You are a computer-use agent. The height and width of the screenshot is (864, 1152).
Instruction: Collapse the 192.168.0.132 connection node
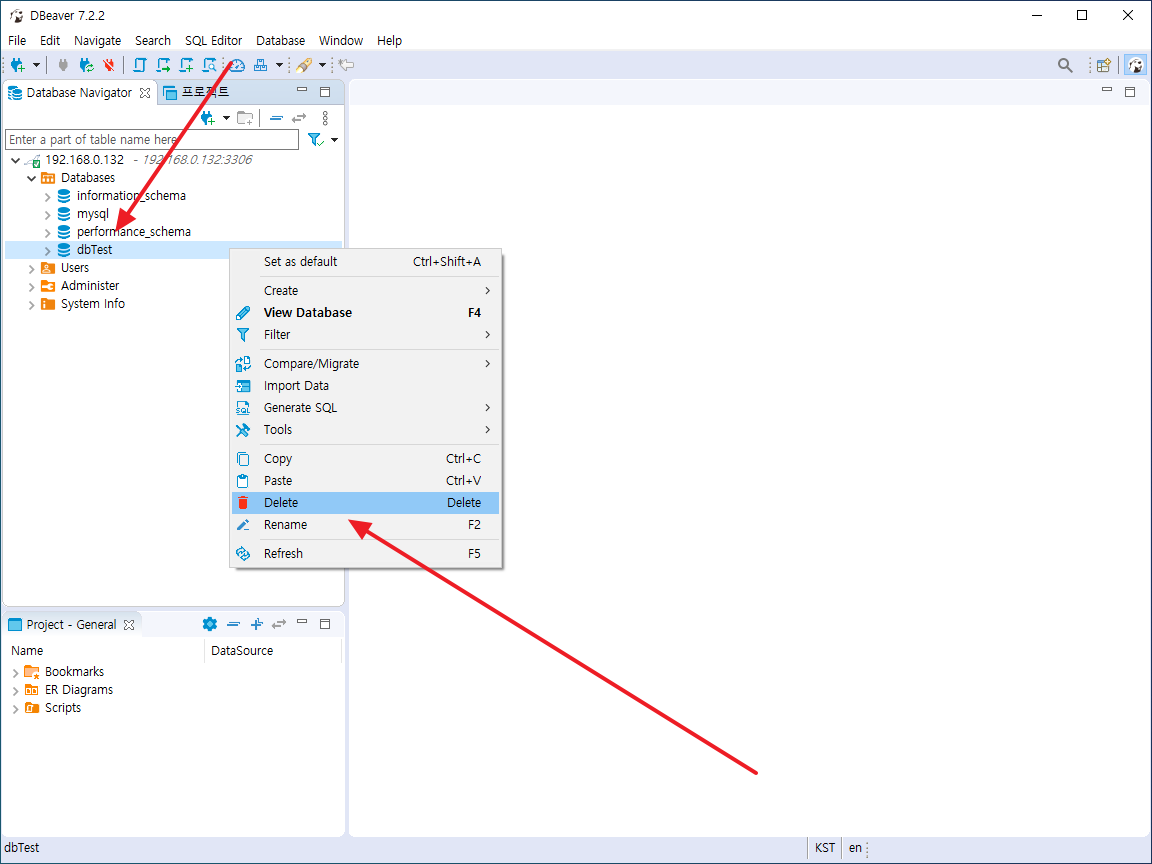coord(15,160)
